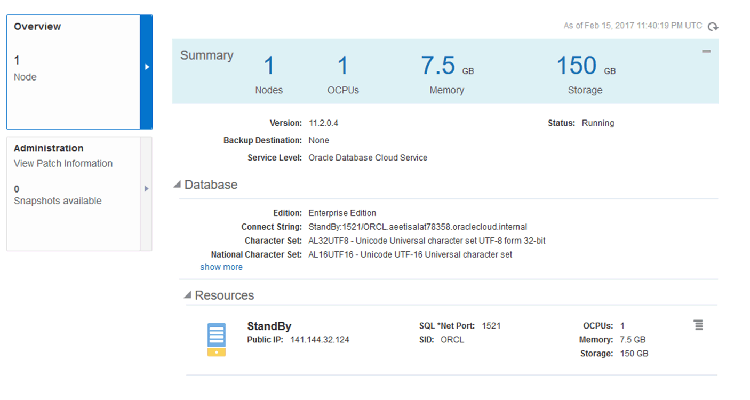750x400 pixels.
Task: Click the refresh icon beside the timestamp
Action: coord(713,26)
